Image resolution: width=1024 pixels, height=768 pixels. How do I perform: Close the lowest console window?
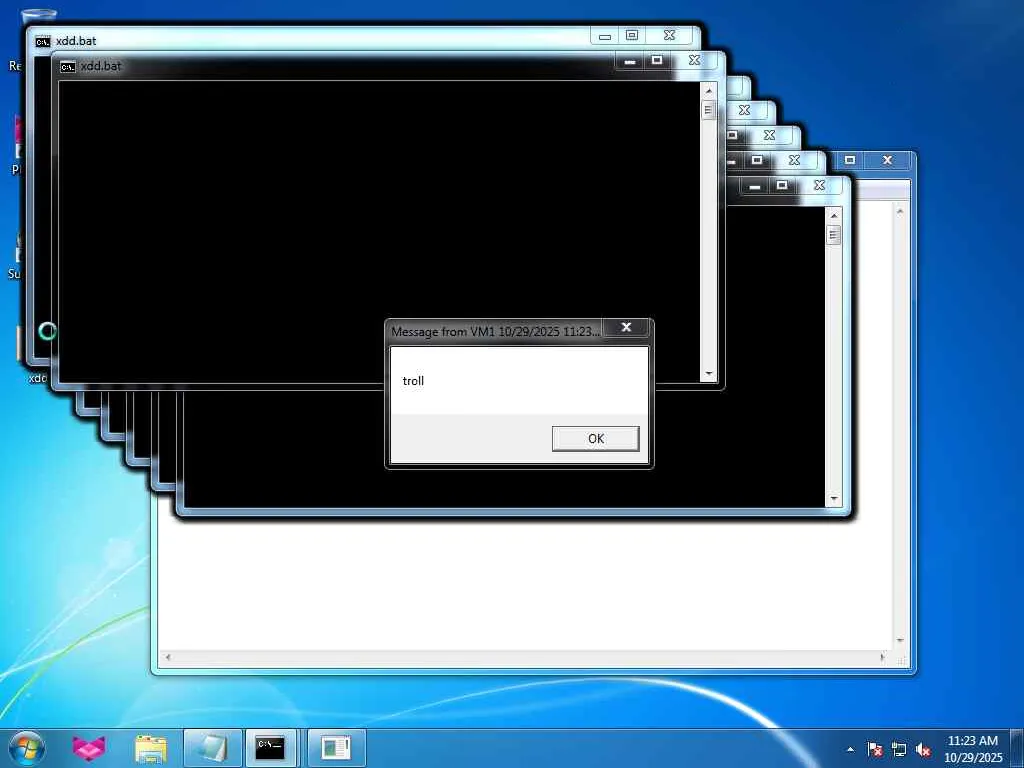coord(819,186)
